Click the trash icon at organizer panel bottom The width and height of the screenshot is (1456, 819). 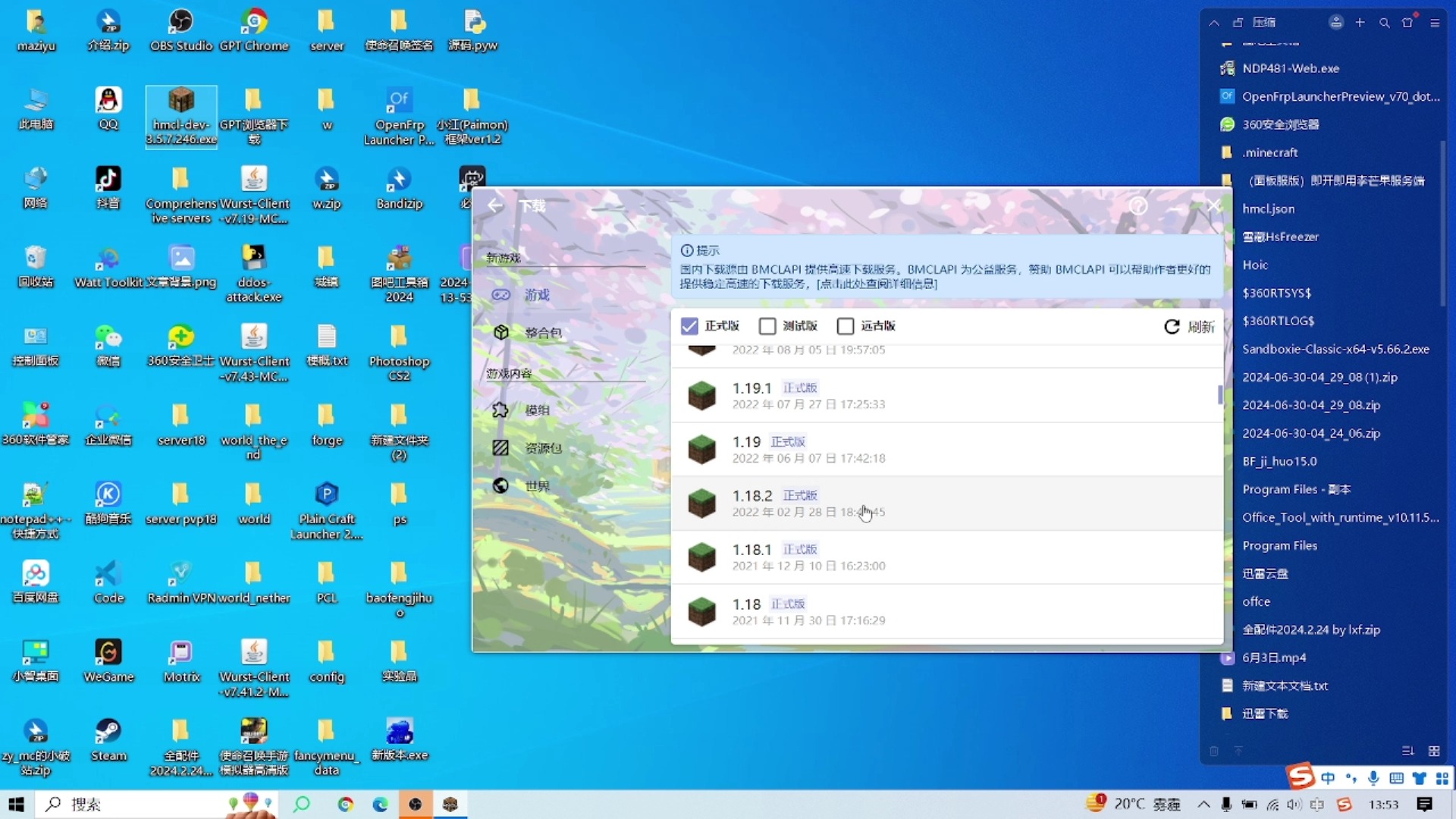(x=1214, y=751)
